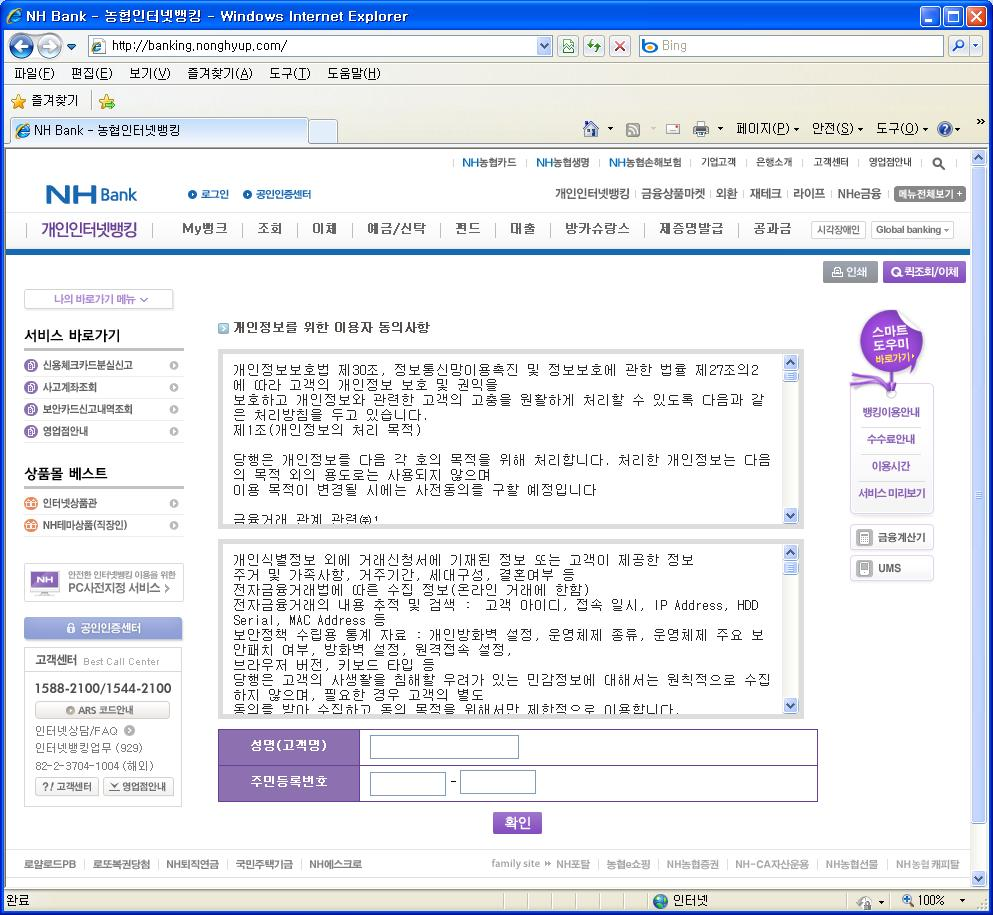The height and width of the screenshot is (915, 993).
Task: Open the 편집(E) menu
Action: click(92, 73)
